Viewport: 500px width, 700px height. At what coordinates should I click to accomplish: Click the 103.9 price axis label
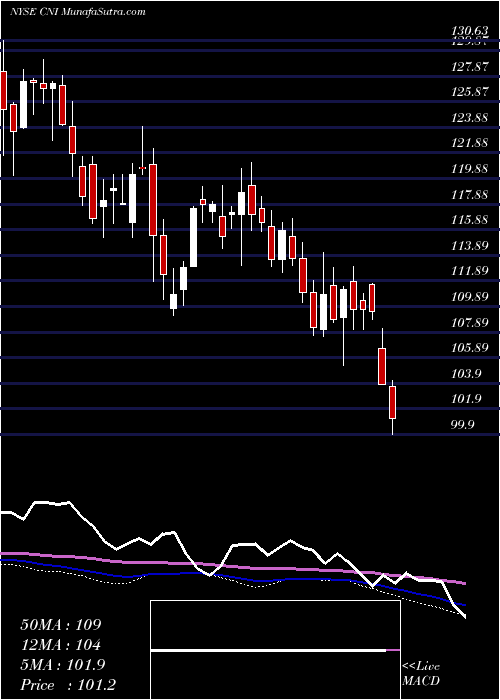coord(466,373)
